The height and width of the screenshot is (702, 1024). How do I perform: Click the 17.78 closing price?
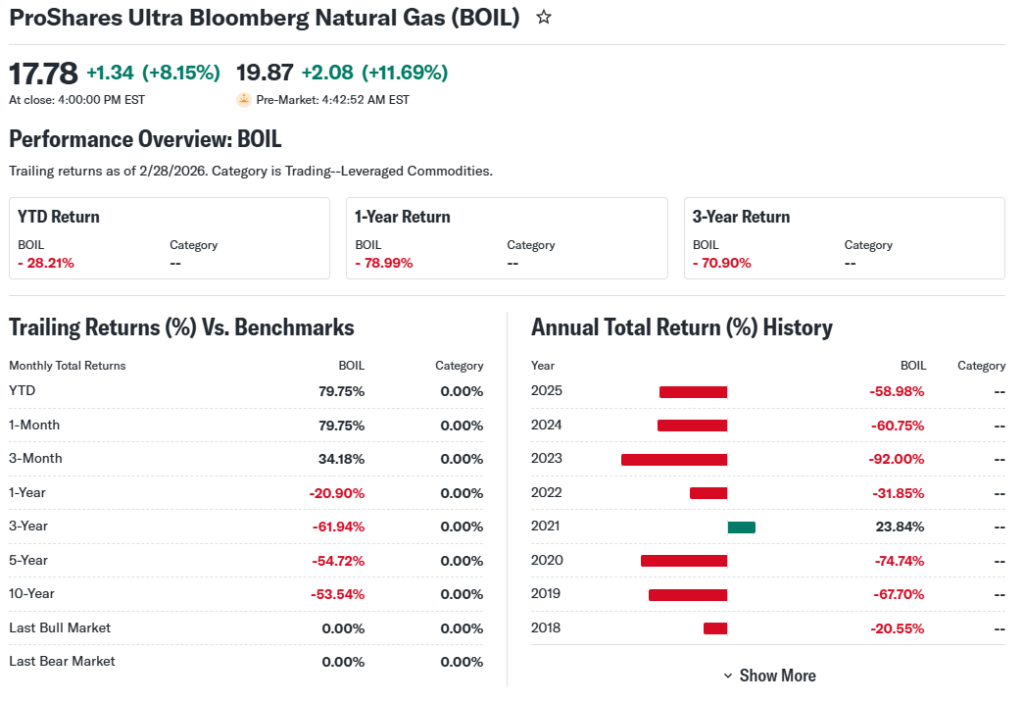(x=43, y=73)
